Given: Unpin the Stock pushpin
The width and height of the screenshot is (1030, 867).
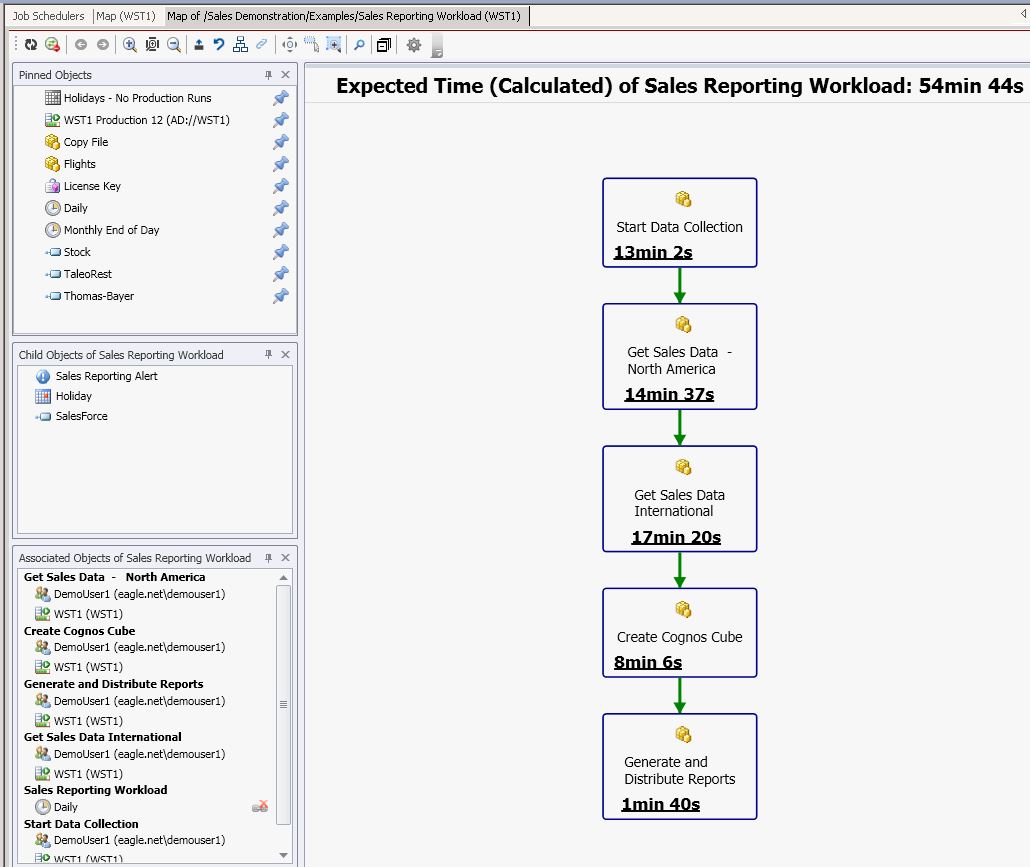Looking at the screenshot, I should pyautogui.click(x=281, y=252).
